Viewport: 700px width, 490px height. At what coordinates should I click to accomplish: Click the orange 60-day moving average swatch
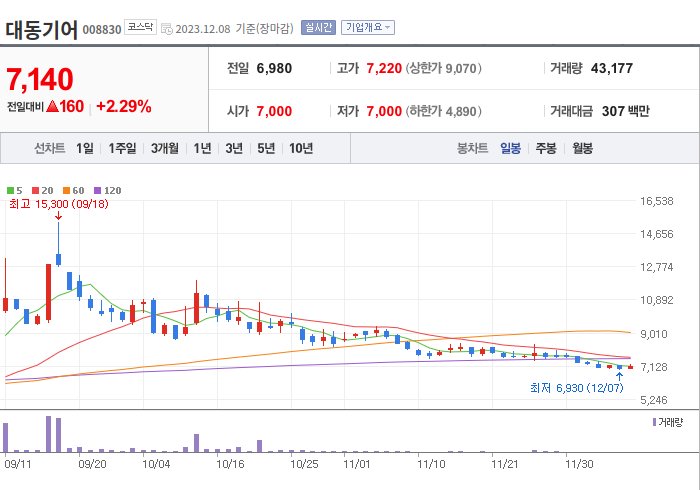[x=67, y=191]
